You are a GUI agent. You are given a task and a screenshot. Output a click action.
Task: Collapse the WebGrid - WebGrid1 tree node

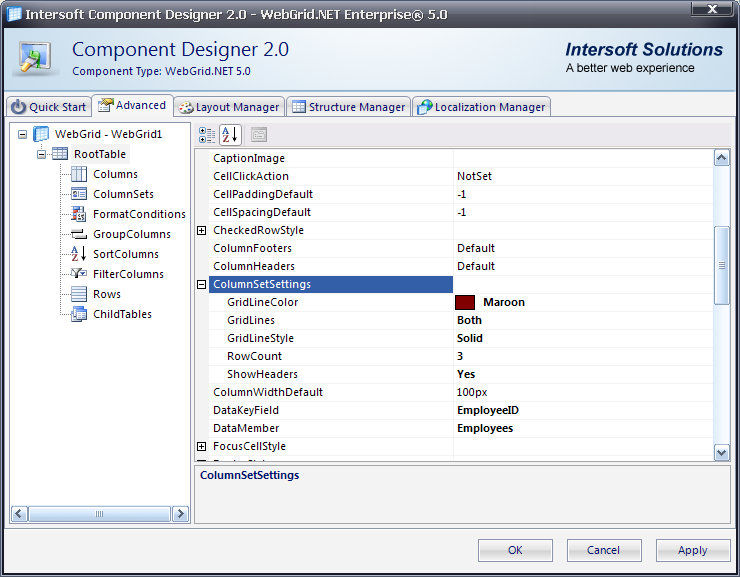(x=22, y=134)
